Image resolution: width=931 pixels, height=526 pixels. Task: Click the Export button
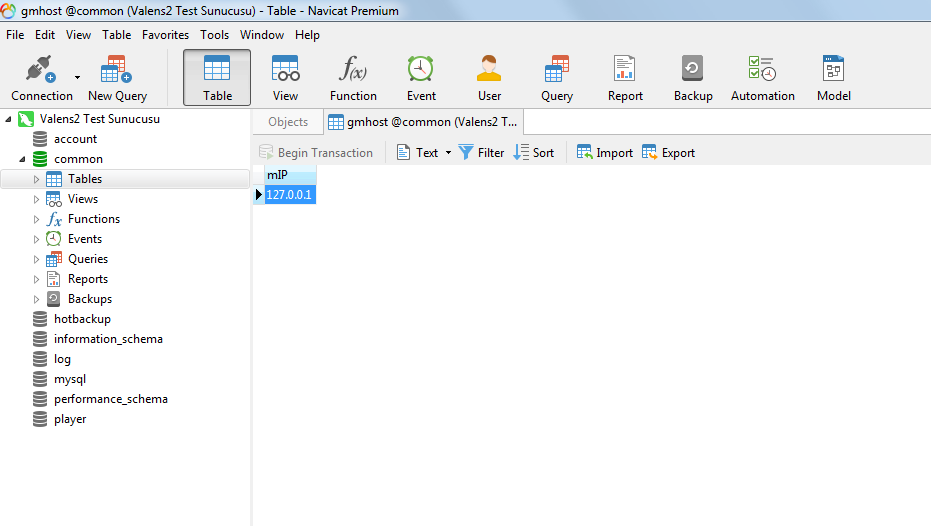669,153
